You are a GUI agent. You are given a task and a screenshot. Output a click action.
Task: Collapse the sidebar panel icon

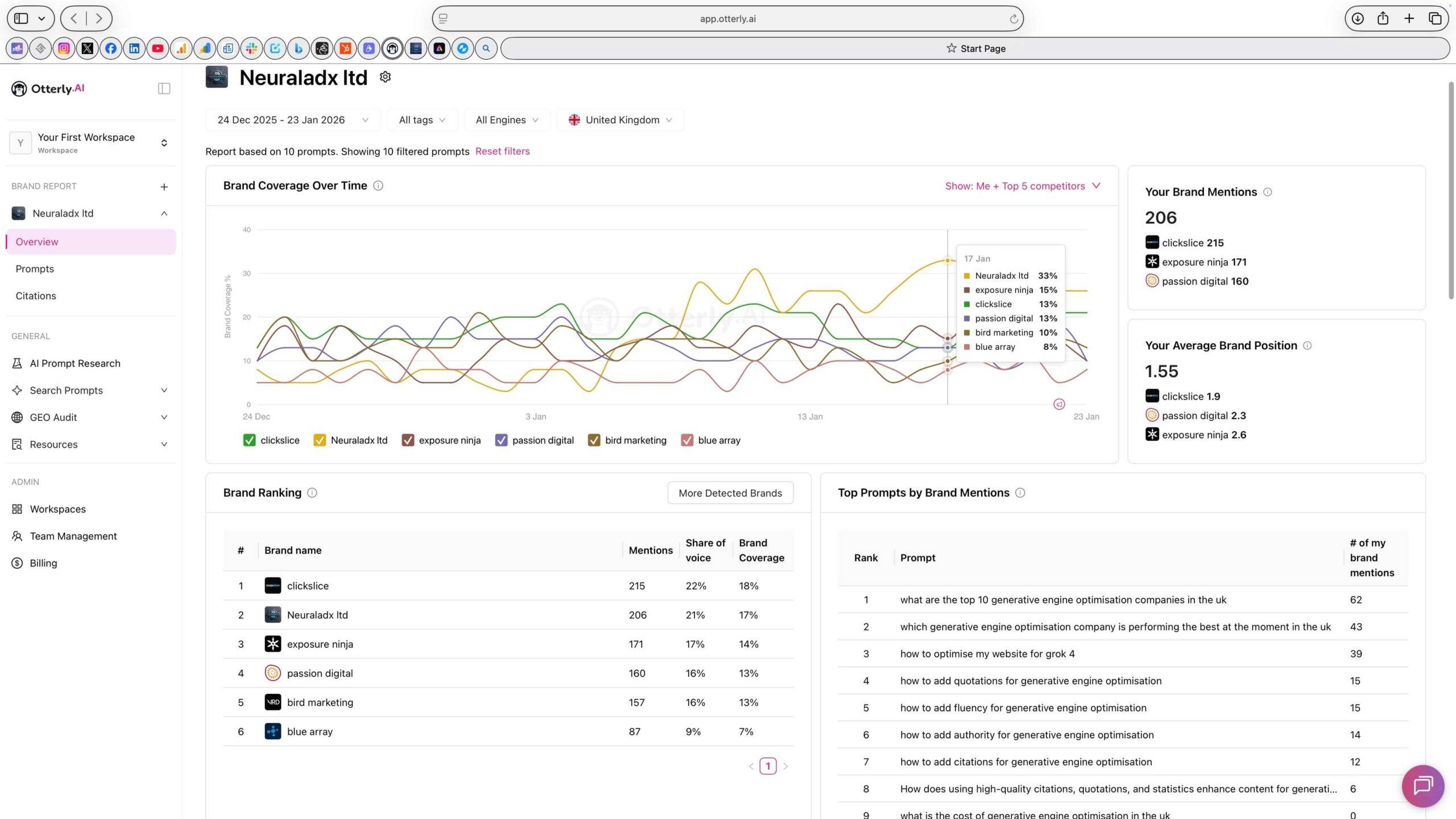164,88
